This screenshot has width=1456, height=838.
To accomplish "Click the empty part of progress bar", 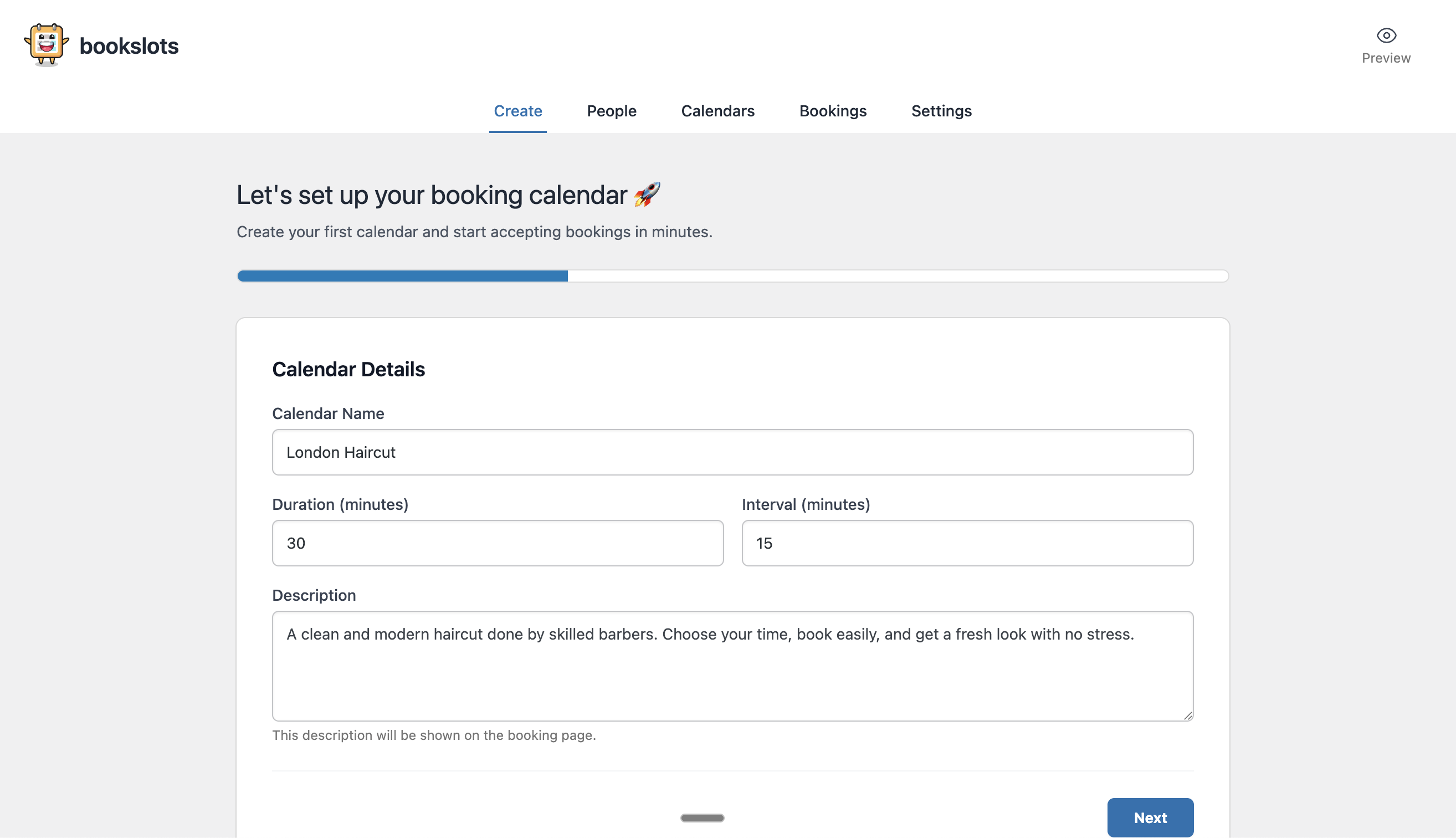I will tap(898, 276).
